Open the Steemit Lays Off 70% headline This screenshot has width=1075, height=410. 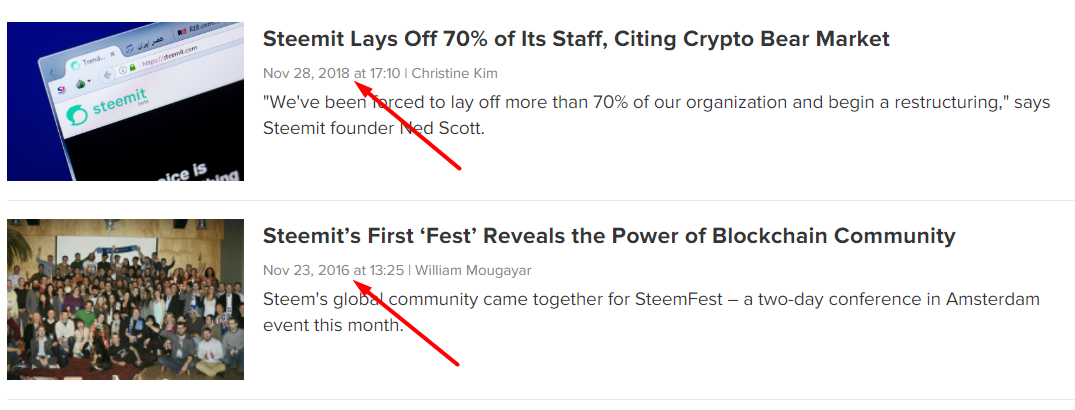point(576,39)
